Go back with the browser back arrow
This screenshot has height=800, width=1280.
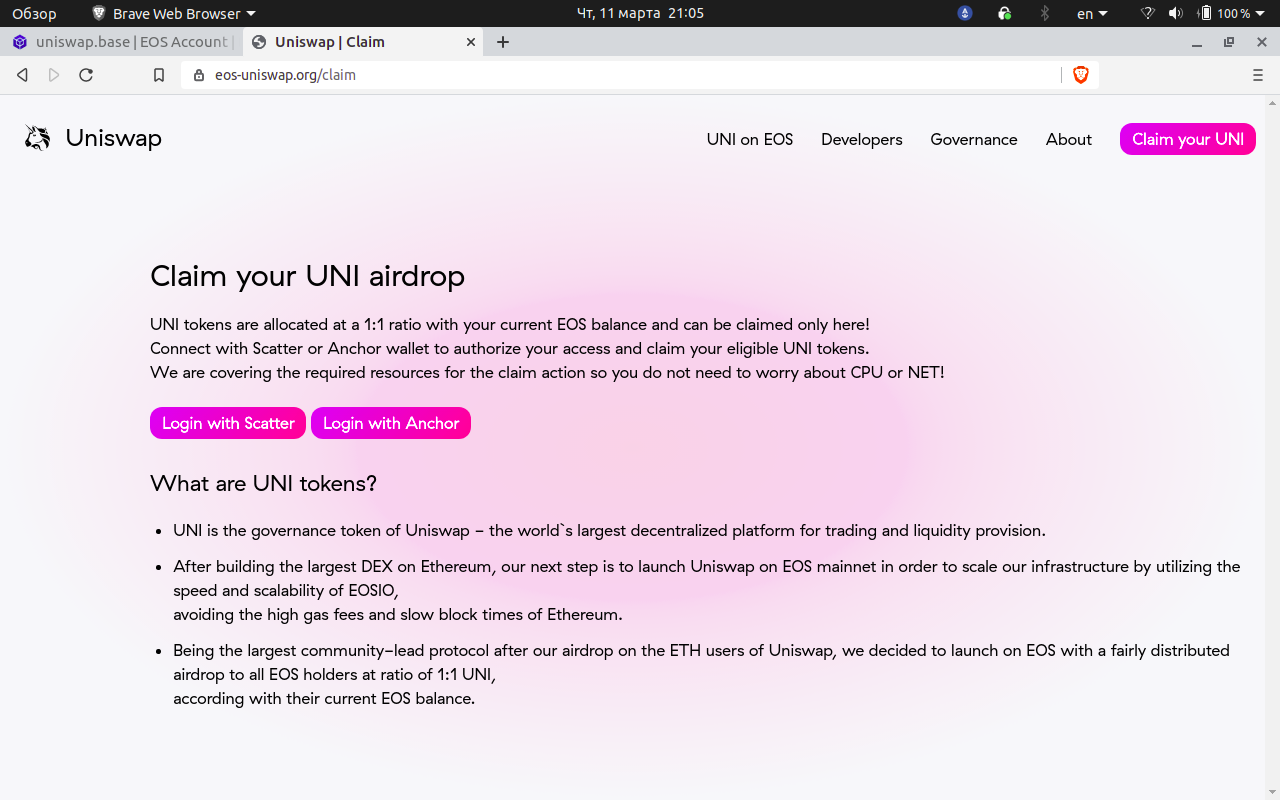(22, 75)
